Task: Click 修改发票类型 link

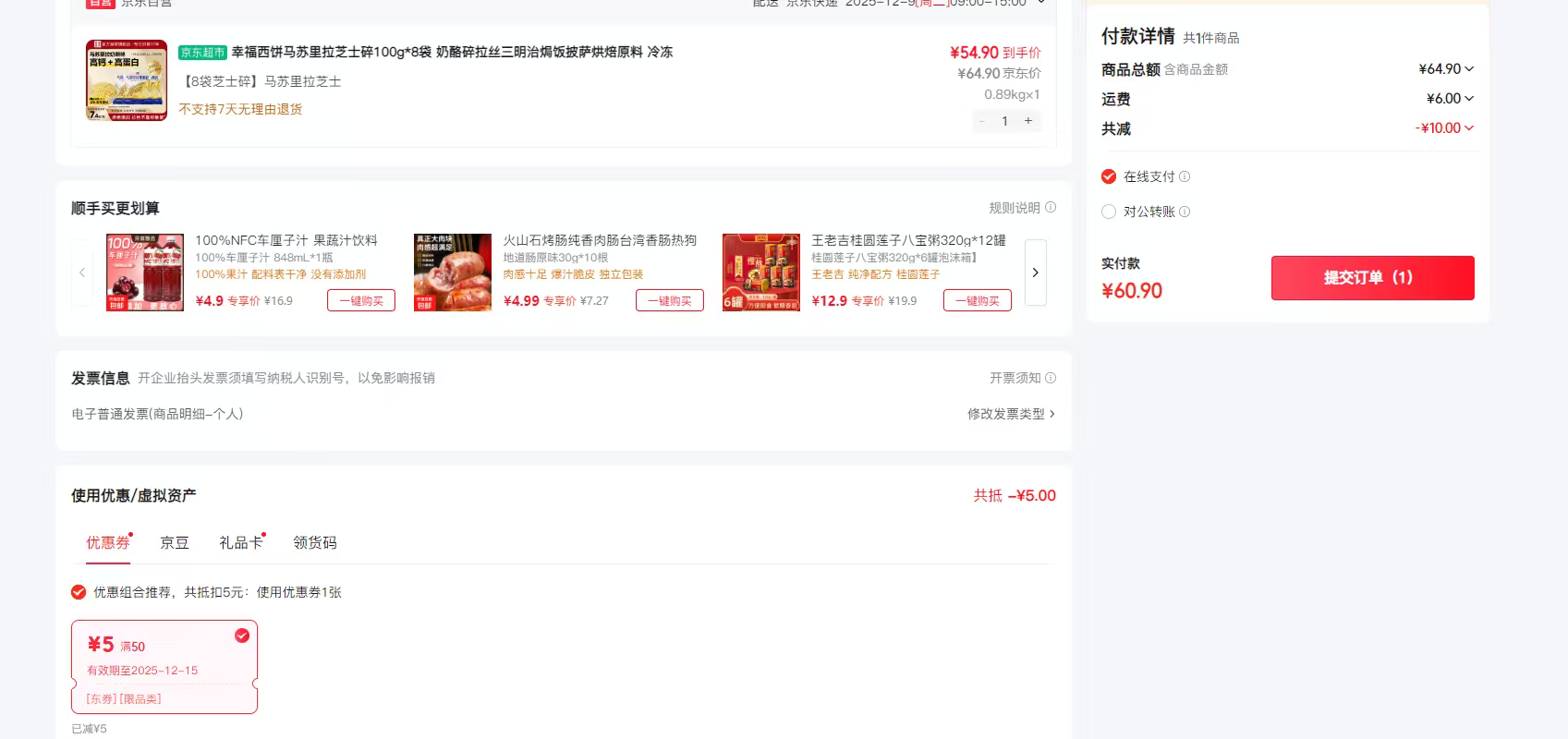Action: click(1010, 414)
